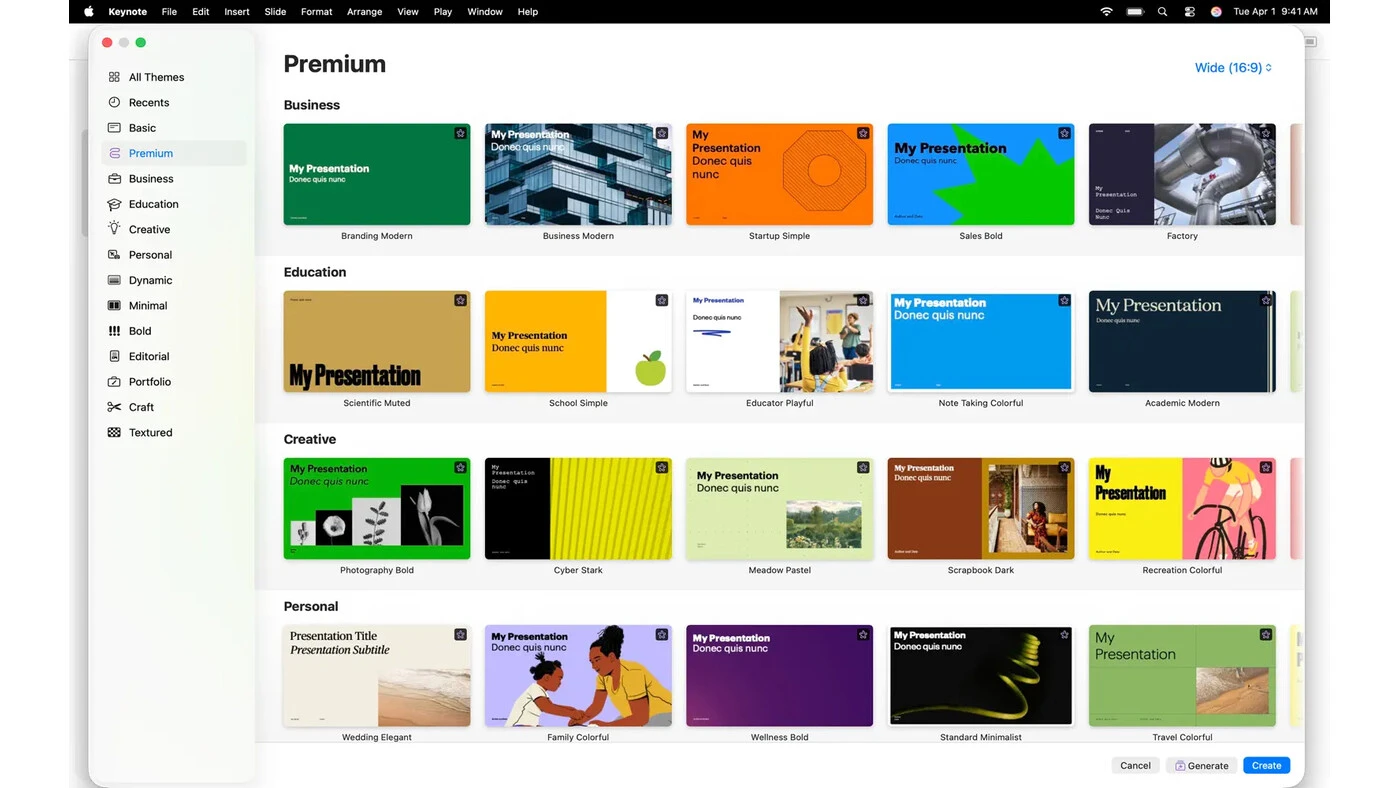Select the Craft scissors icon
The width and height of the screenshot is (1400, 788).
click(x=114, y=407)
